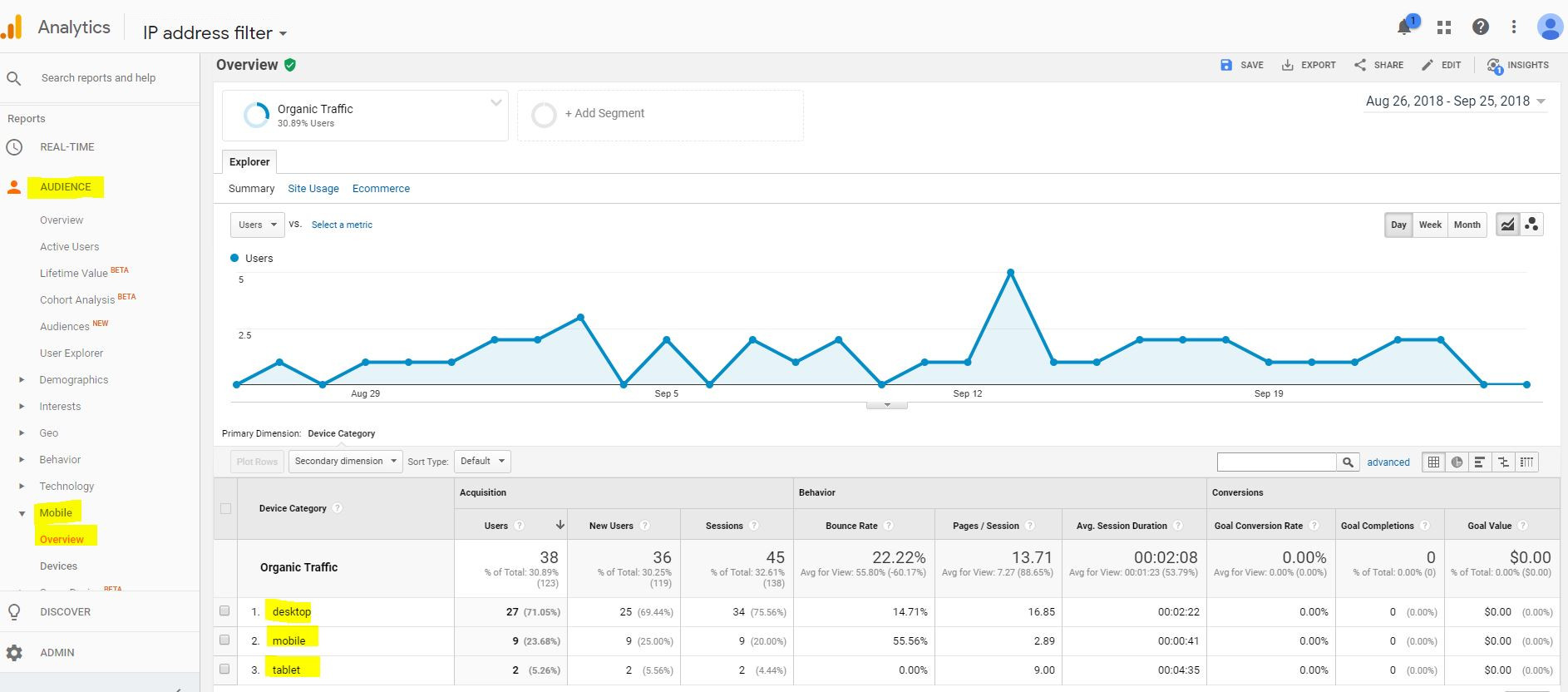Screen dimensions: 1568x692
Task: Open the Google apps grid icon
Action: (1444, 27)
